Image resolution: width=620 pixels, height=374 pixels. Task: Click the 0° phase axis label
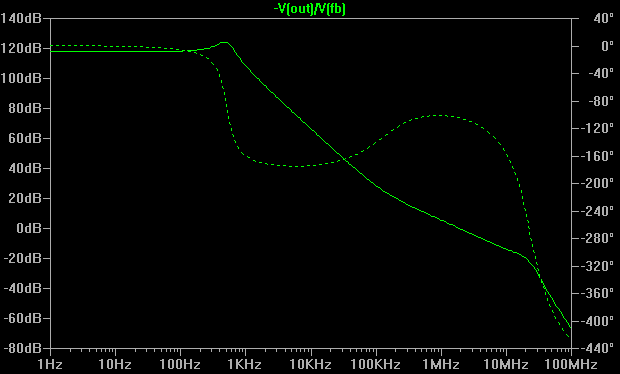pos(607,46)
